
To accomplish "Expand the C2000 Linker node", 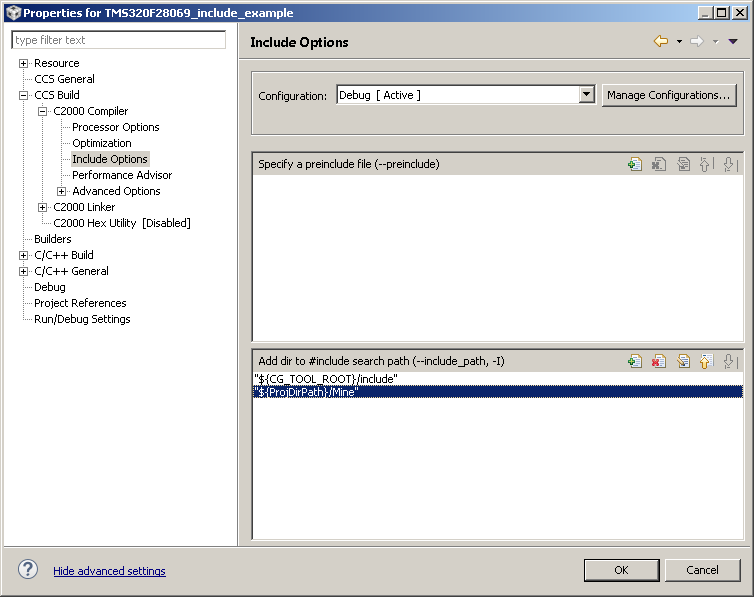I will click(42, 207).
